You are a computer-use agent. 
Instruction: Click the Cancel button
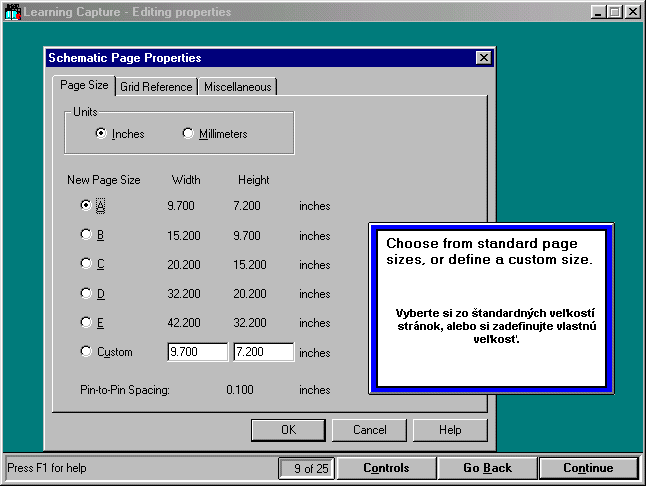pos(370,430)
